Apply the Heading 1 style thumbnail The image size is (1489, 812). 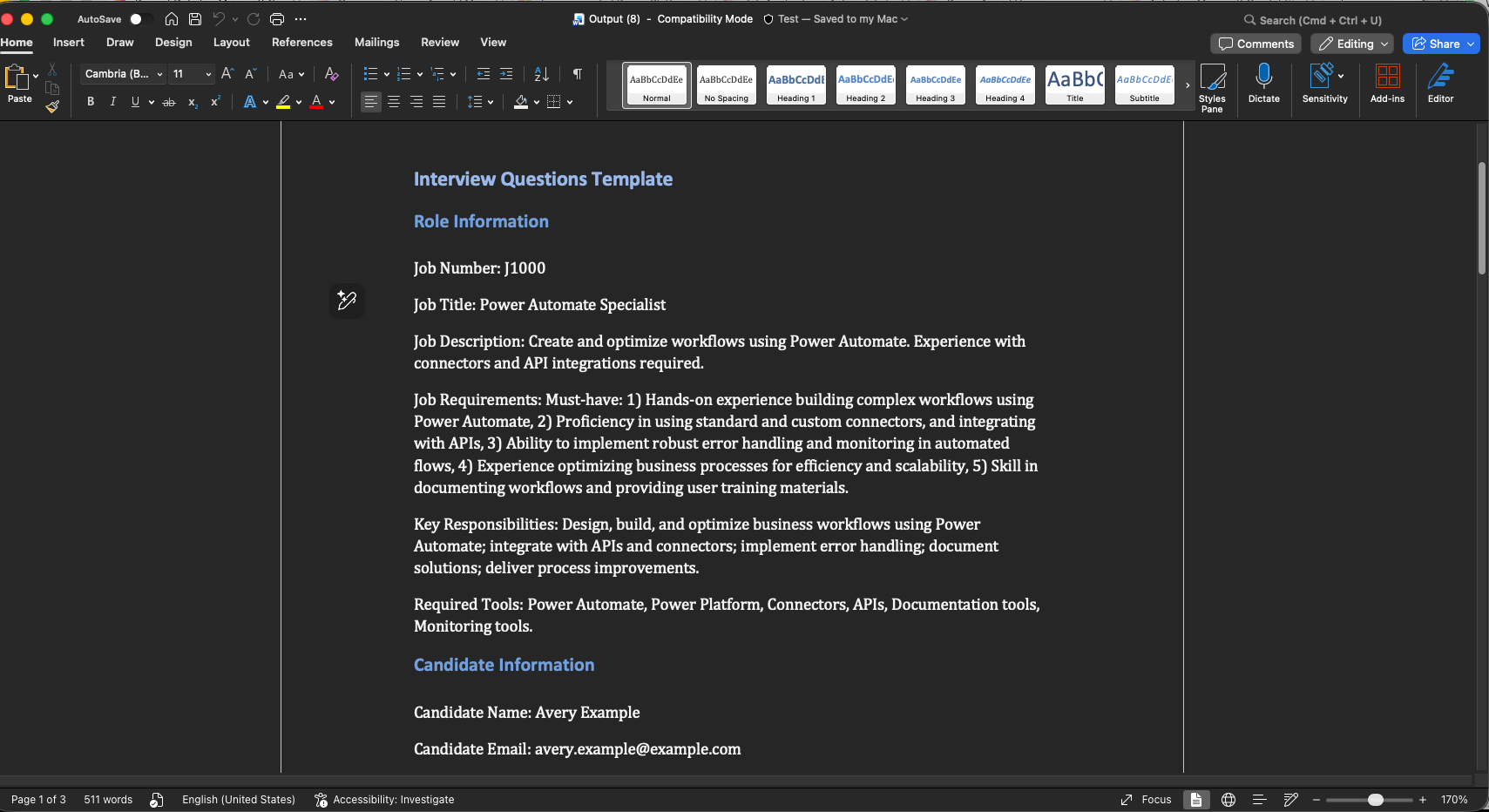[795, 85]
